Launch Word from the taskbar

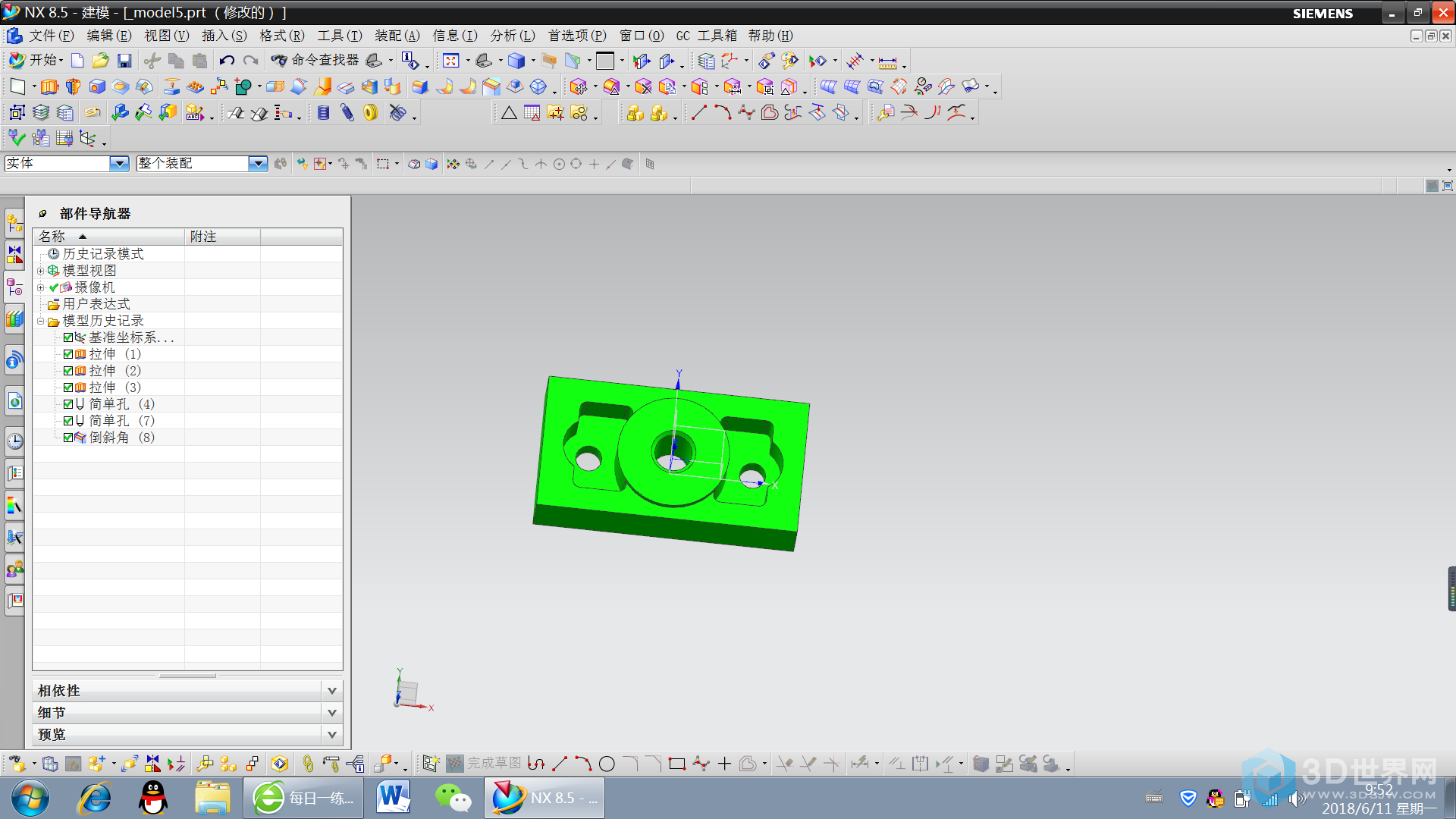393,798
